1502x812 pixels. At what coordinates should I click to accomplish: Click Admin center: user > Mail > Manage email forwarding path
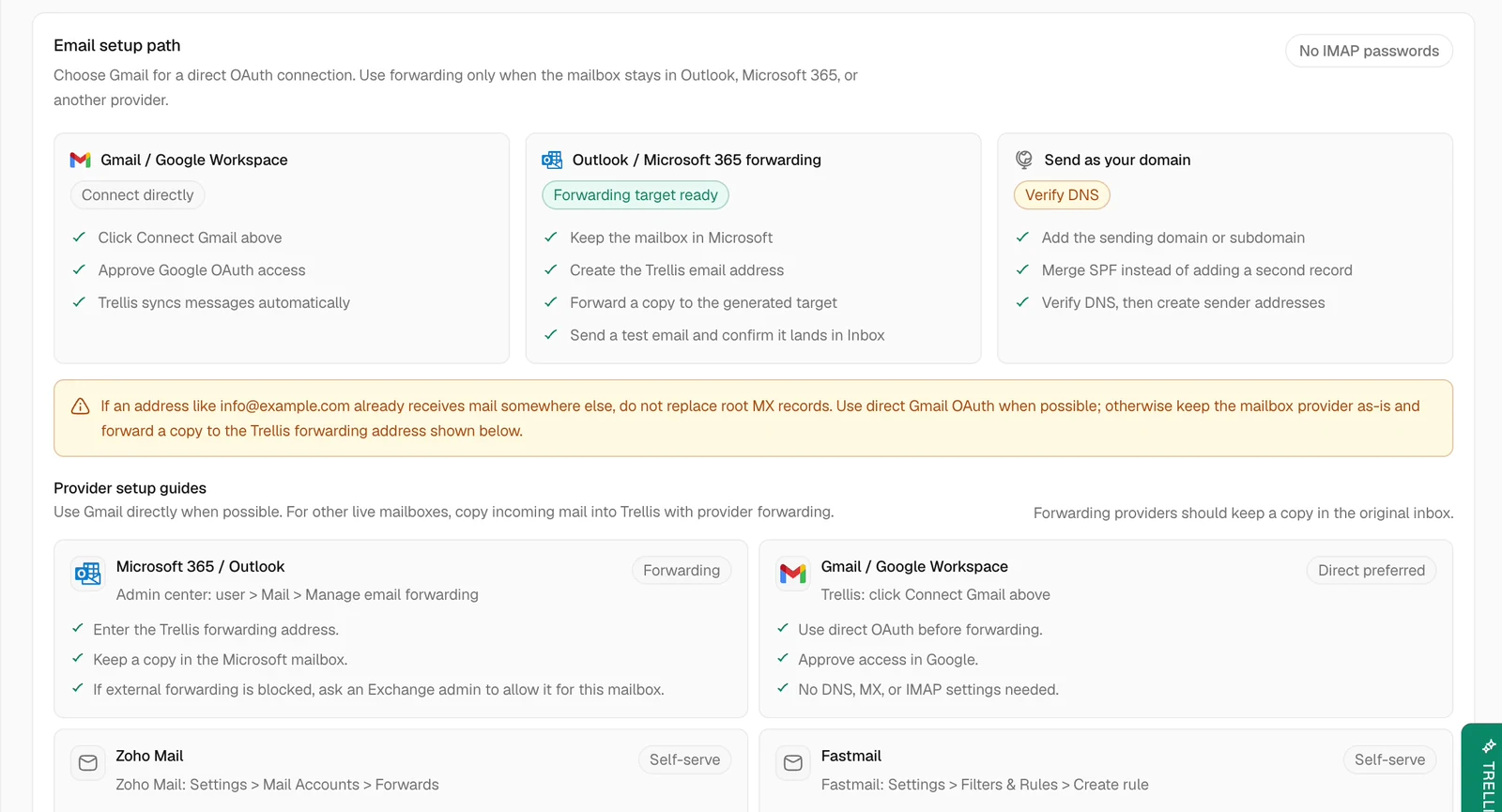[x=298, y=595]
